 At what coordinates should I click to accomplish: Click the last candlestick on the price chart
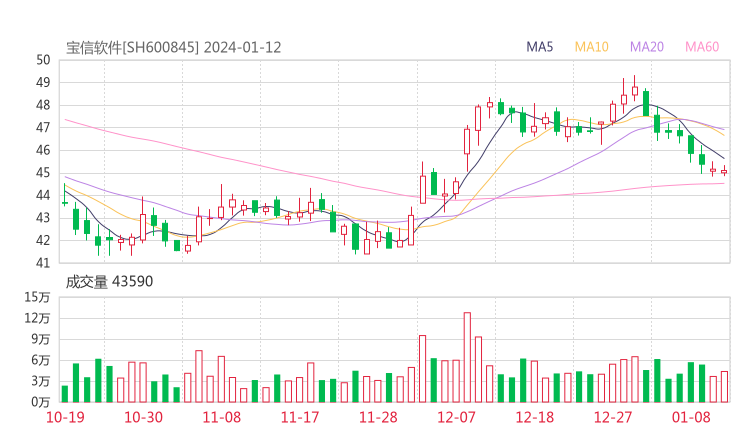(x=724, y=171)
